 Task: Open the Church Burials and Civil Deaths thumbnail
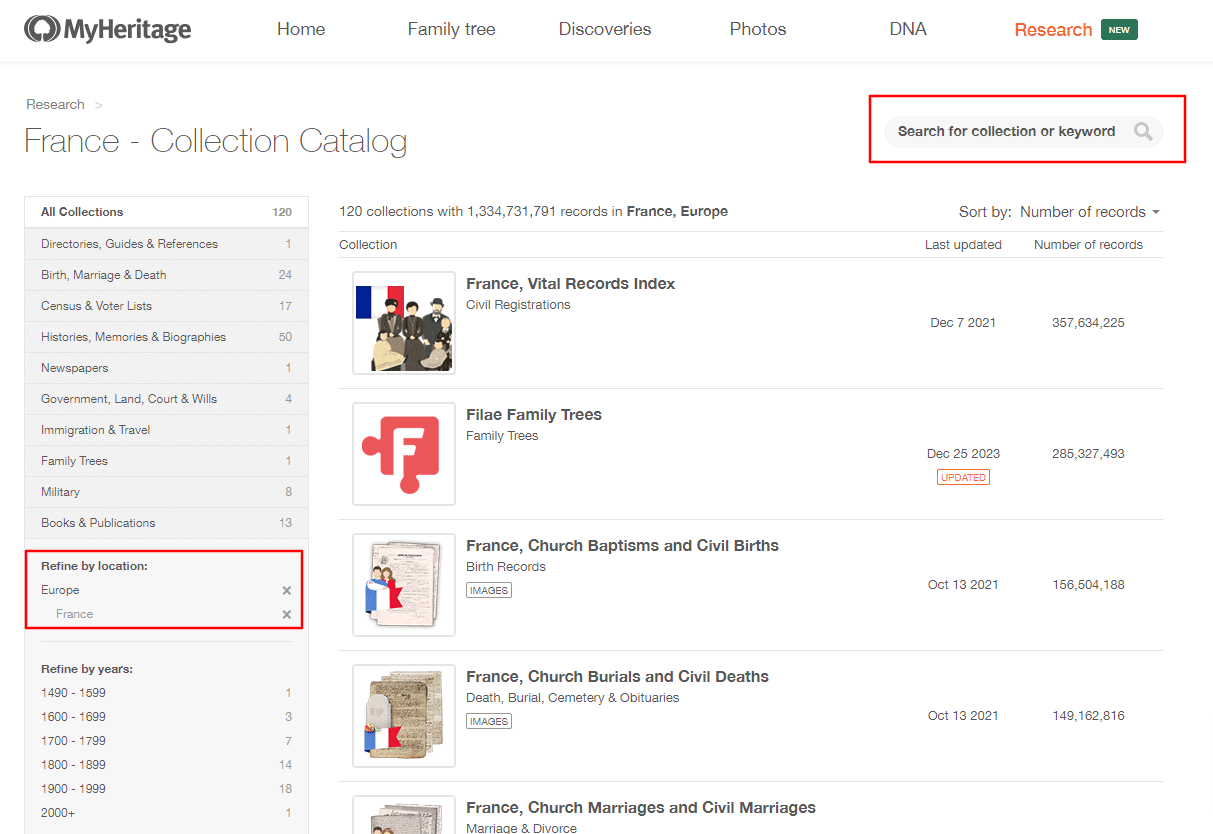(404, 716)
